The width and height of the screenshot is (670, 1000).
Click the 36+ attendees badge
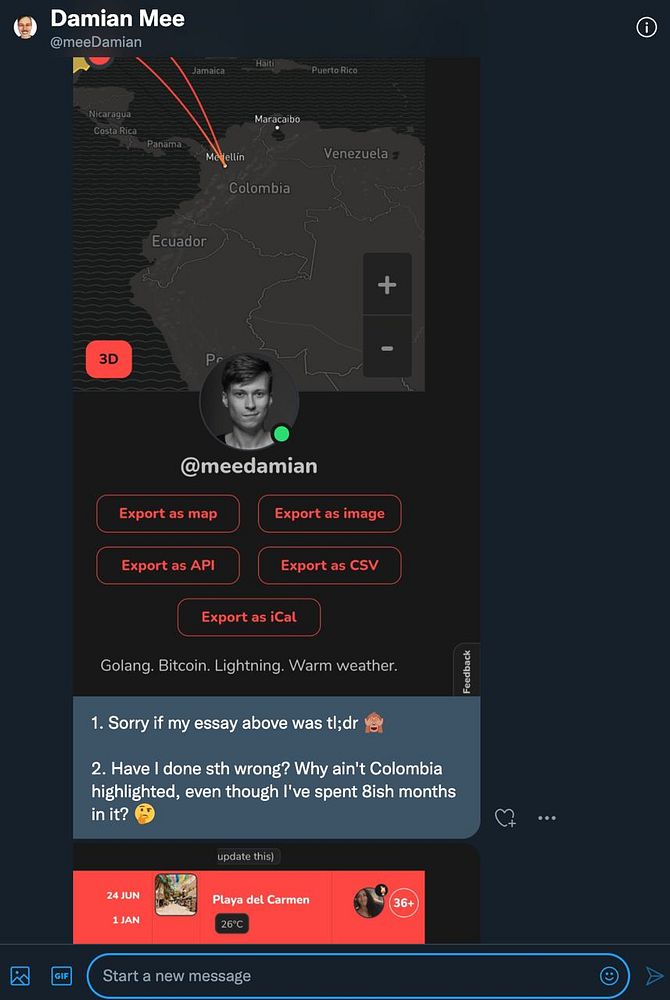pyautogui.click(x=404, y=902)
